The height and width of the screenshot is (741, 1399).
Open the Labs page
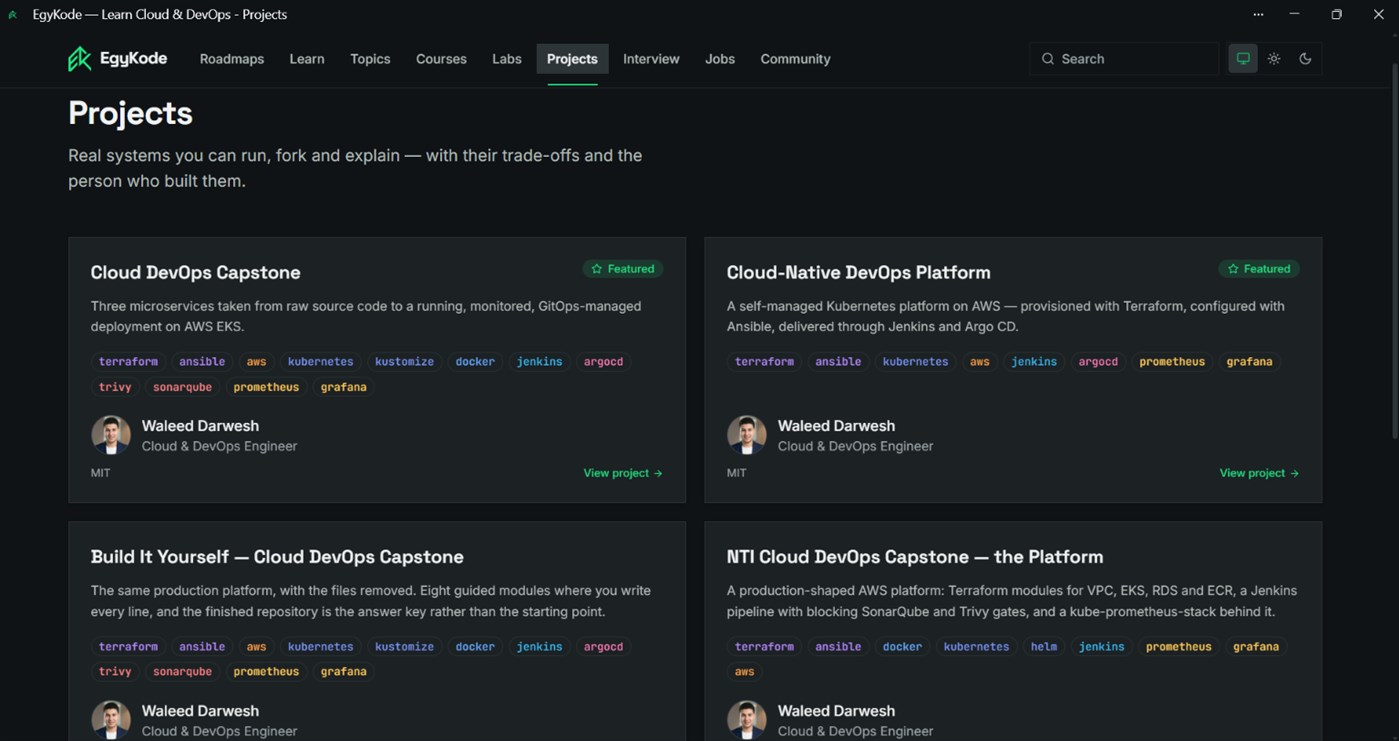pos(507,59)
